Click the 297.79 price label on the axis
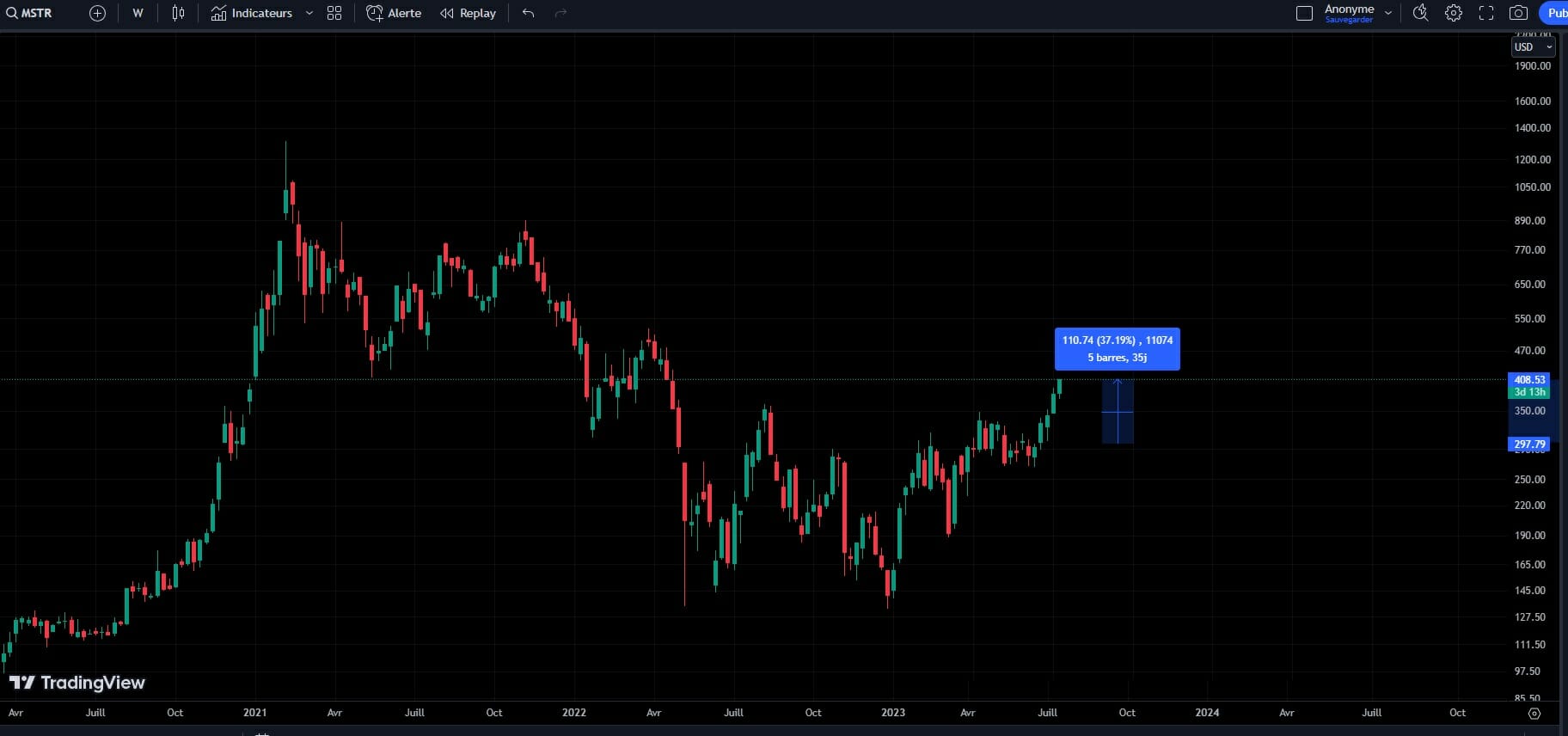 click(1529, 445)
